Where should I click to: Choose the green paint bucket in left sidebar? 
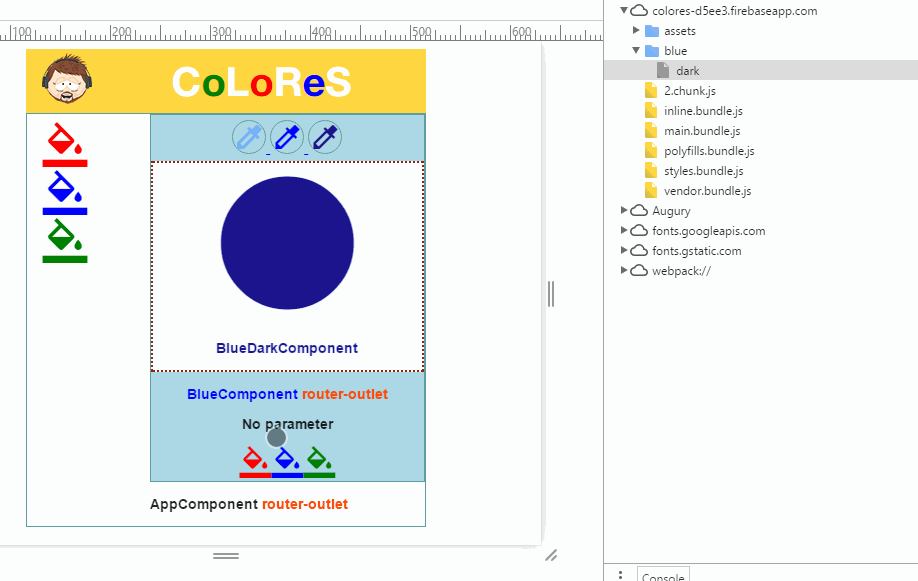[x=64, y=240]
